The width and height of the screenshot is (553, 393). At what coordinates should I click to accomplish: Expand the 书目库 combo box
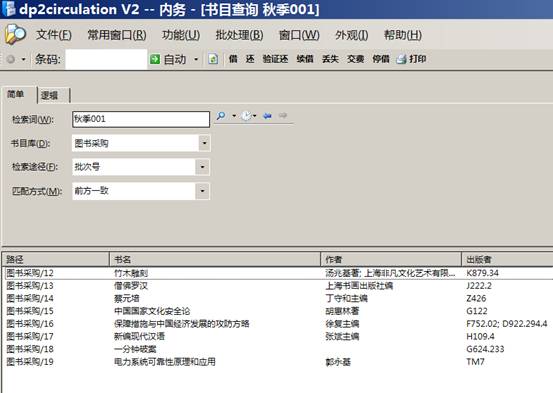[x=204, y=143]
